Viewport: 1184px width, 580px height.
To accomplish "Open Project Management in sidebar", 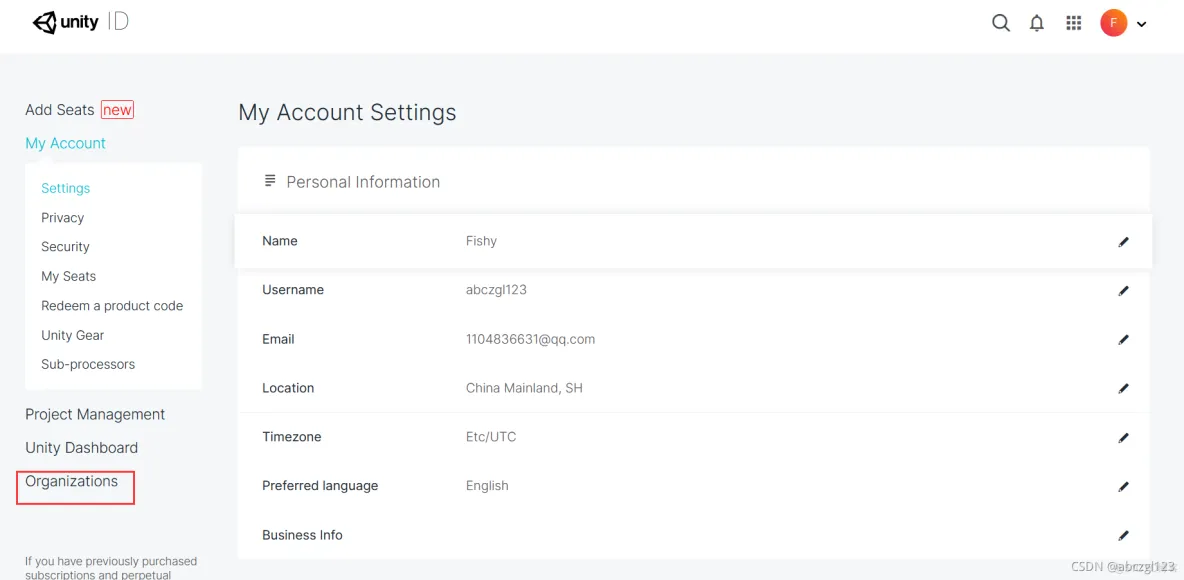I will pyautogui.click(x=95, y=415).
